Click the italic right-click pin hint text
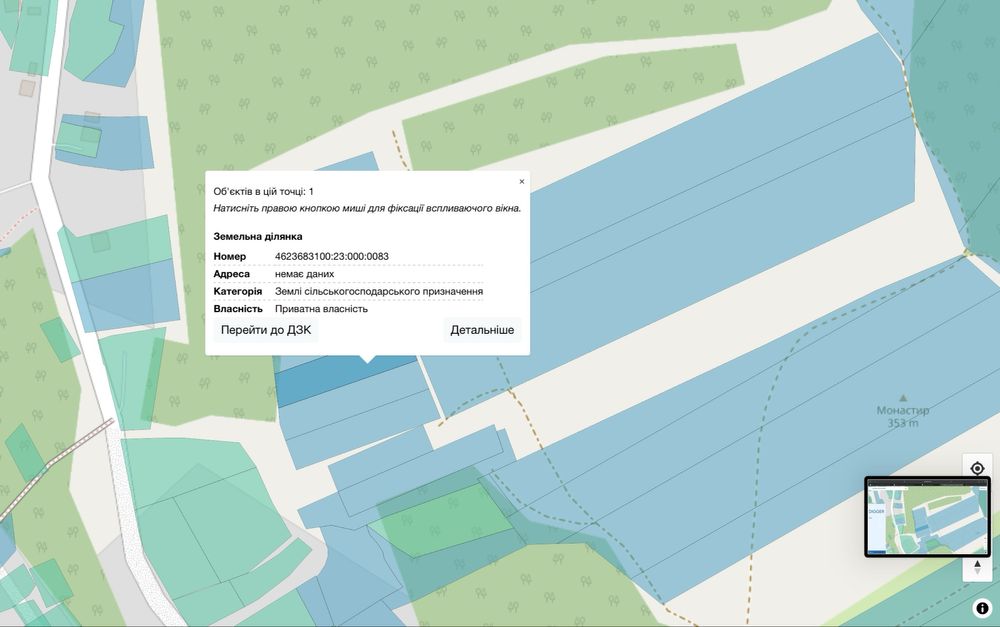1000x627 pixels. [367, 209]
